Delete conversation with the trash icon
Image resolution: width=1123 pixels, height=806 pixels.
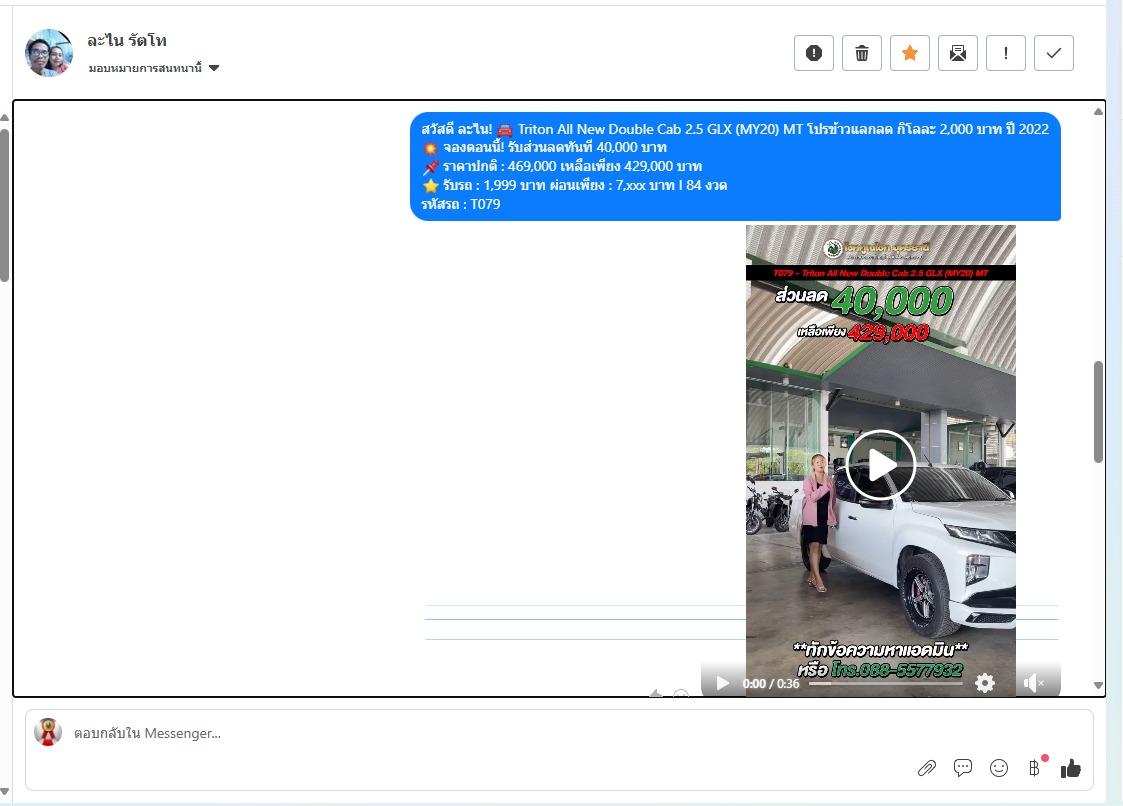click(x=861, y=53)
